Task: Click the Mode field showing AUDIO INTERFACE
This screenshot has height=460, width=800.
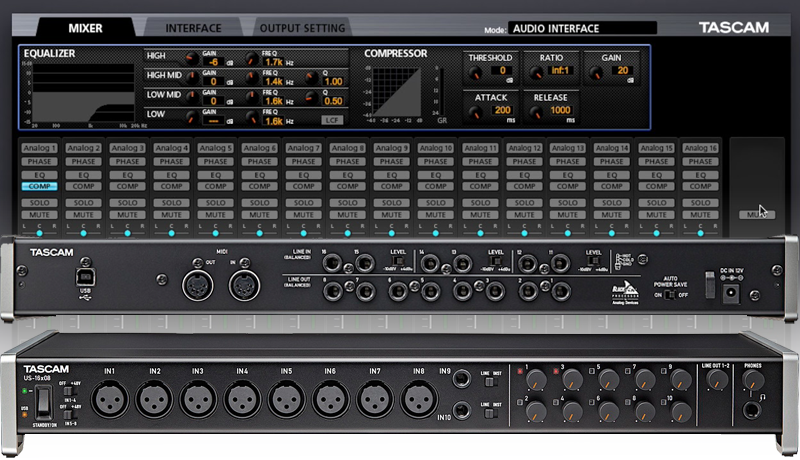Action: (582, 28)
